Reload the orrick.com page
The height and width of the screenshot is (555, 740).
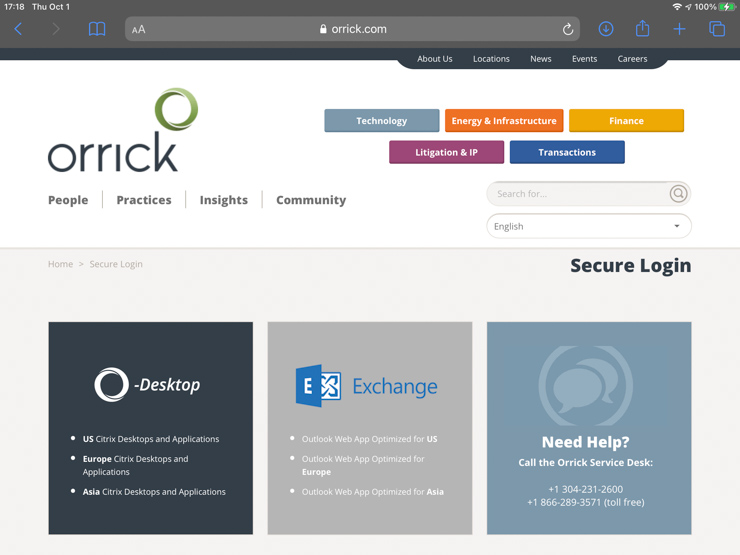(568, 29)
